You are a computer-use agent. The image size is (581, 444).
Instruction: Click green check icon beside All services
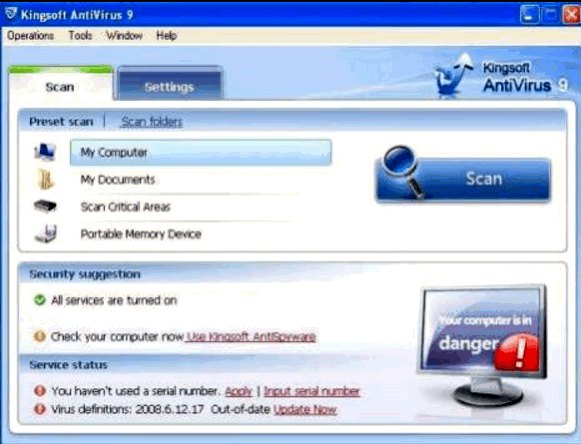[40, 300]
